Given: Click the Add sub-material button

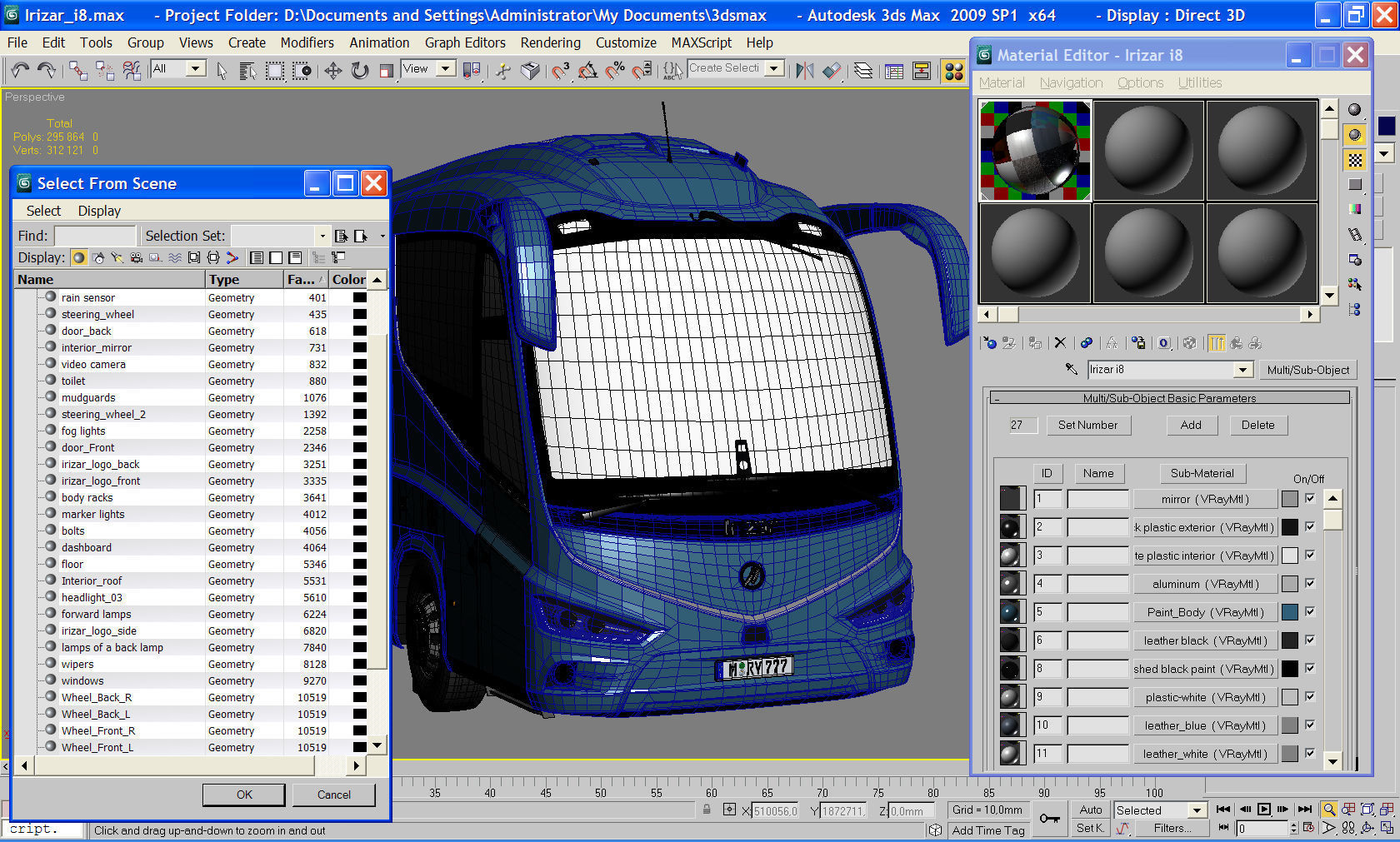Looking at the screenshot, I should point(1191,425).
